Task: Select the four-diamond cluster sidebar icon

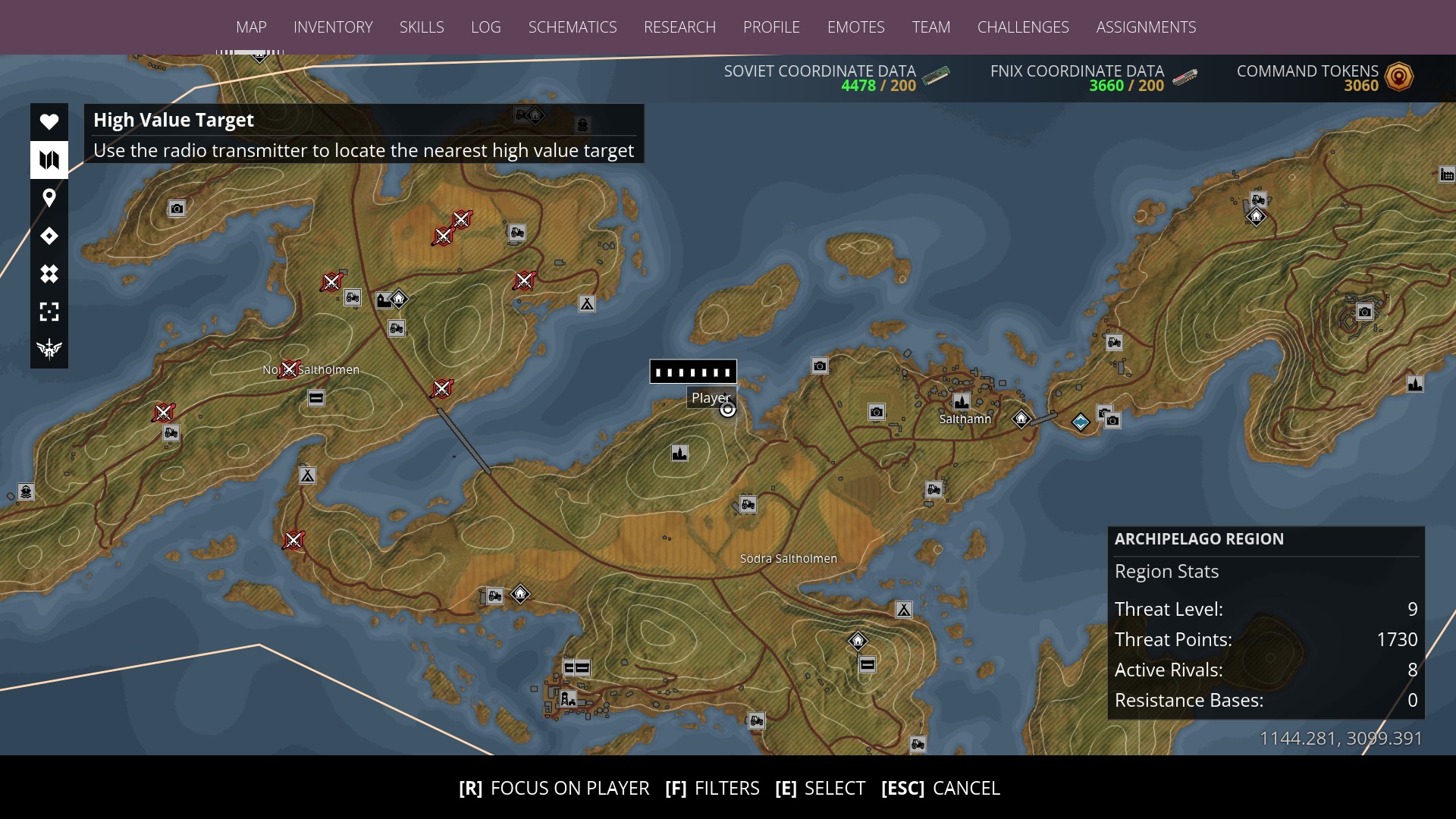Action: pyautogui.click(x=49, y=274)
